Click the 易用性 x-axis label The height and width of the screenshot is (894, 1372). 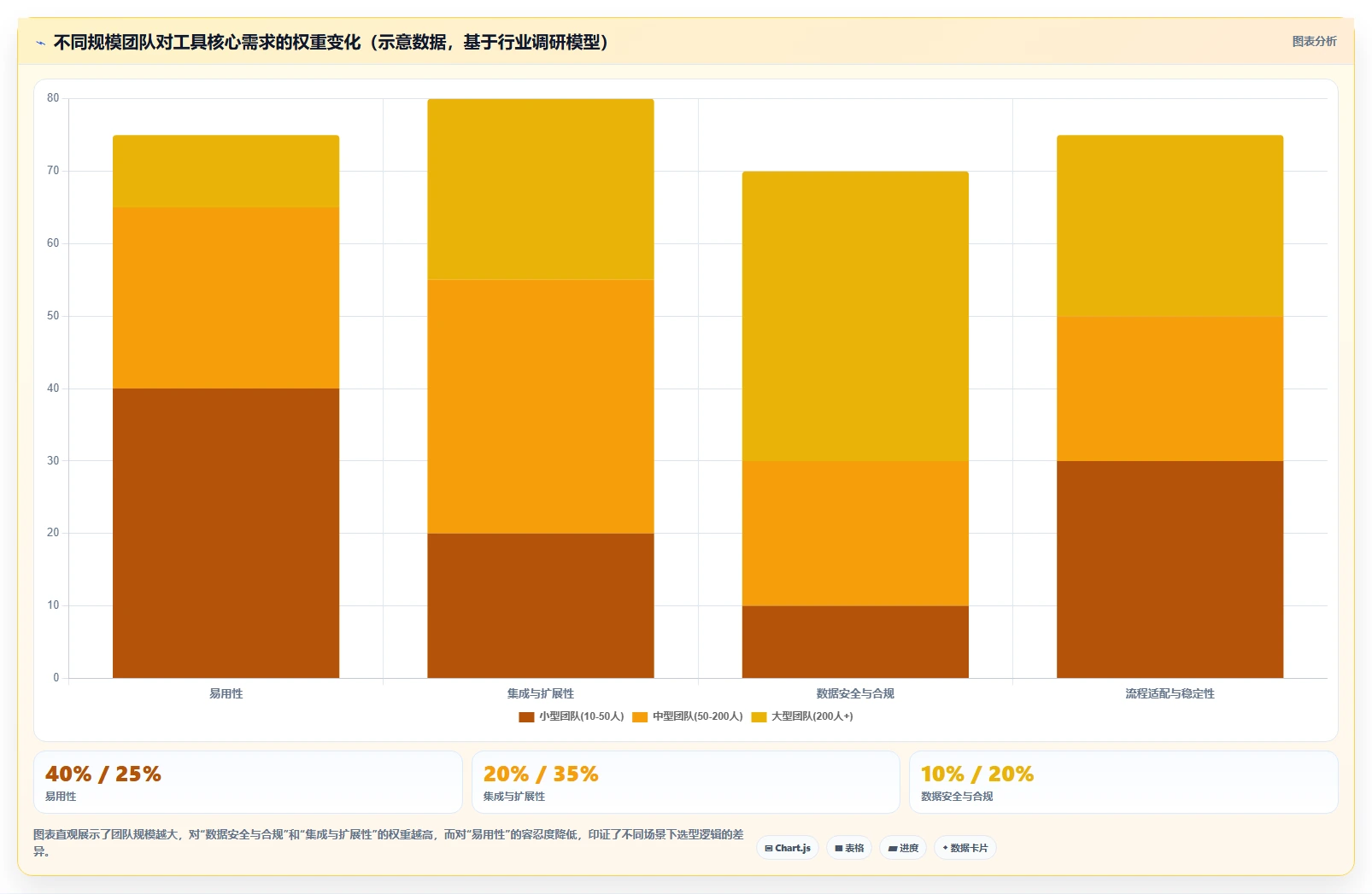(226, 693)
